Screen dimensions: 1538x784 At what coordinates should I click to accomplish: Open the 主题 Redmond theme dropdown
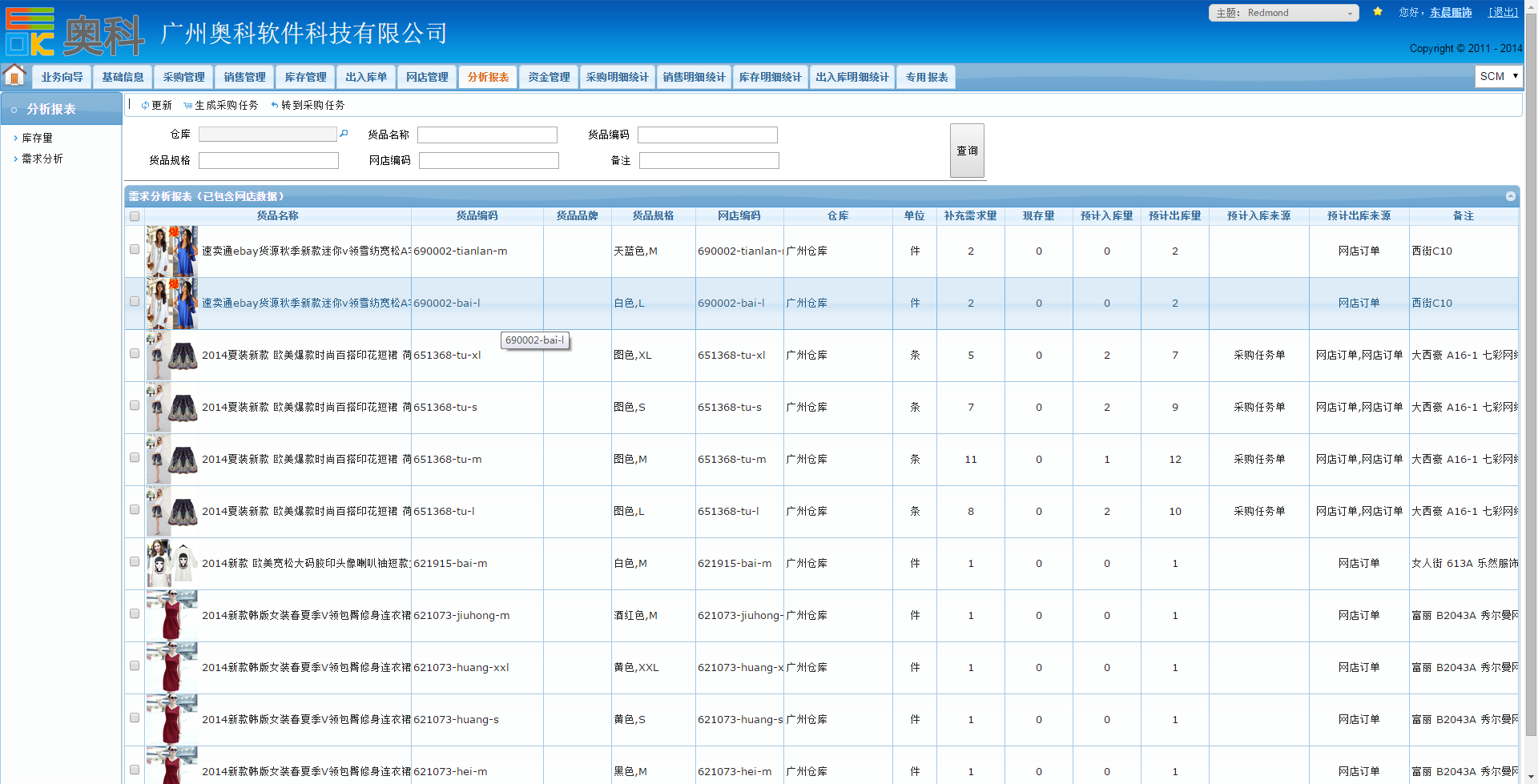click(x=1283, y=13)
